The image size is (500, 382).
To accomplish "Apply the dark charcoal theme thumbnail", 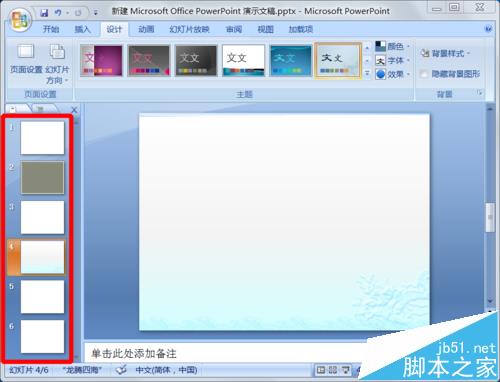I will coord(196,61).
